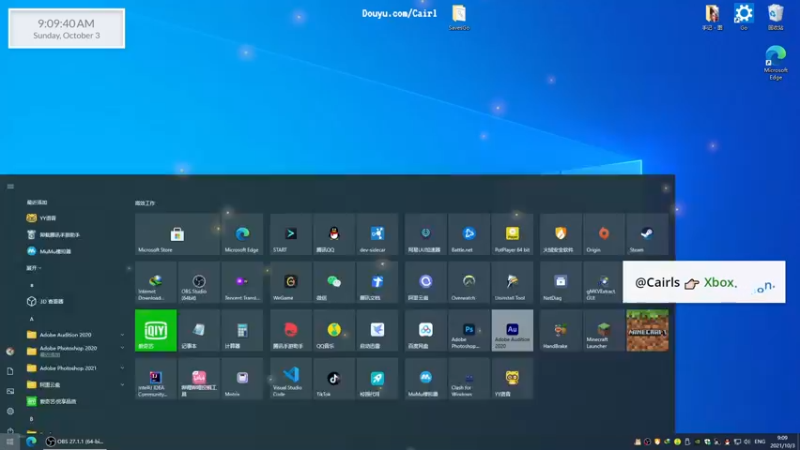
Task: Open the START tile
Action: (290, 234)
